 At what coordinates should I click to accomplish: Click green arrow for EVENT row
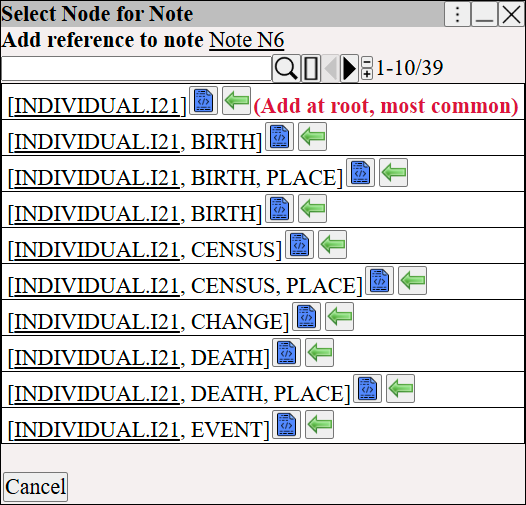click(x=319, y=424)
